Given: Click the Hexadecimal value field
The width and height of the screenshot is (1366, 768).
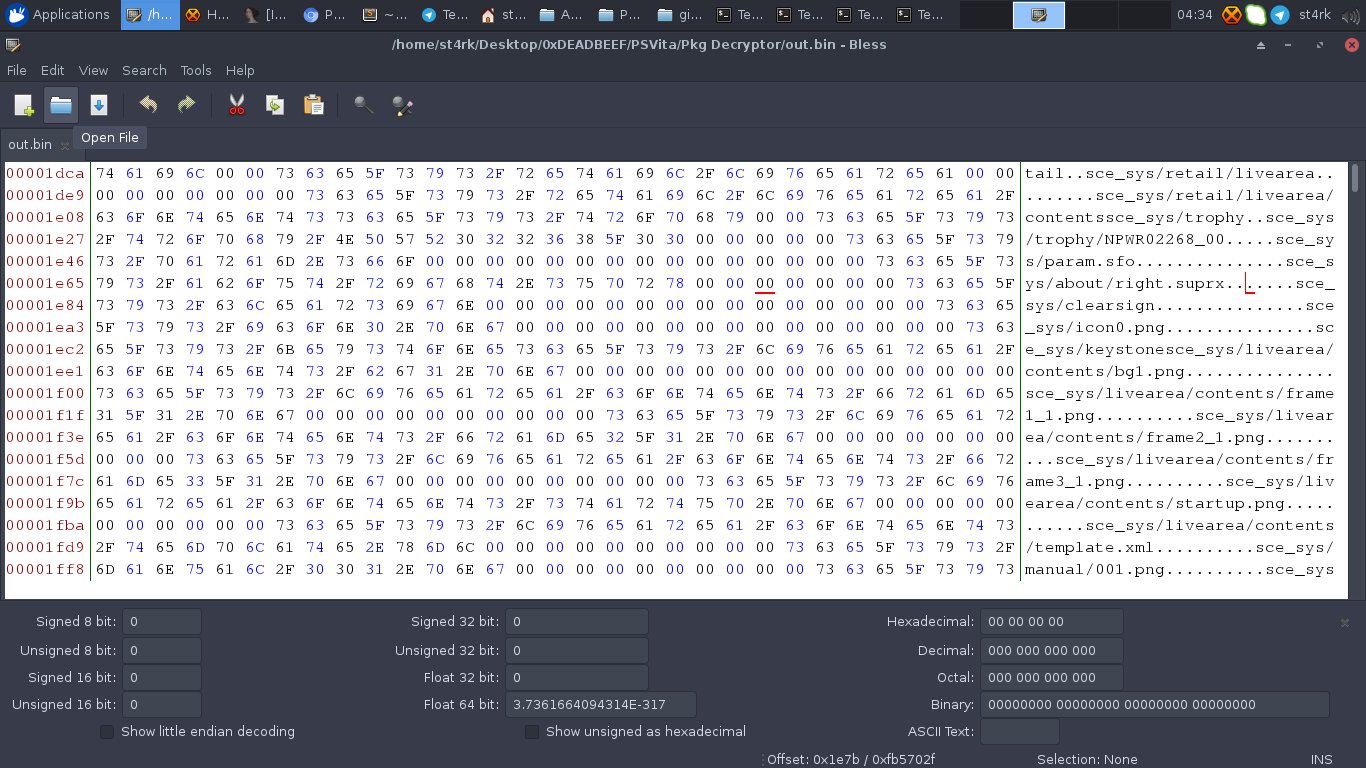Looking at the screenshot, I should click(1052, 622).
